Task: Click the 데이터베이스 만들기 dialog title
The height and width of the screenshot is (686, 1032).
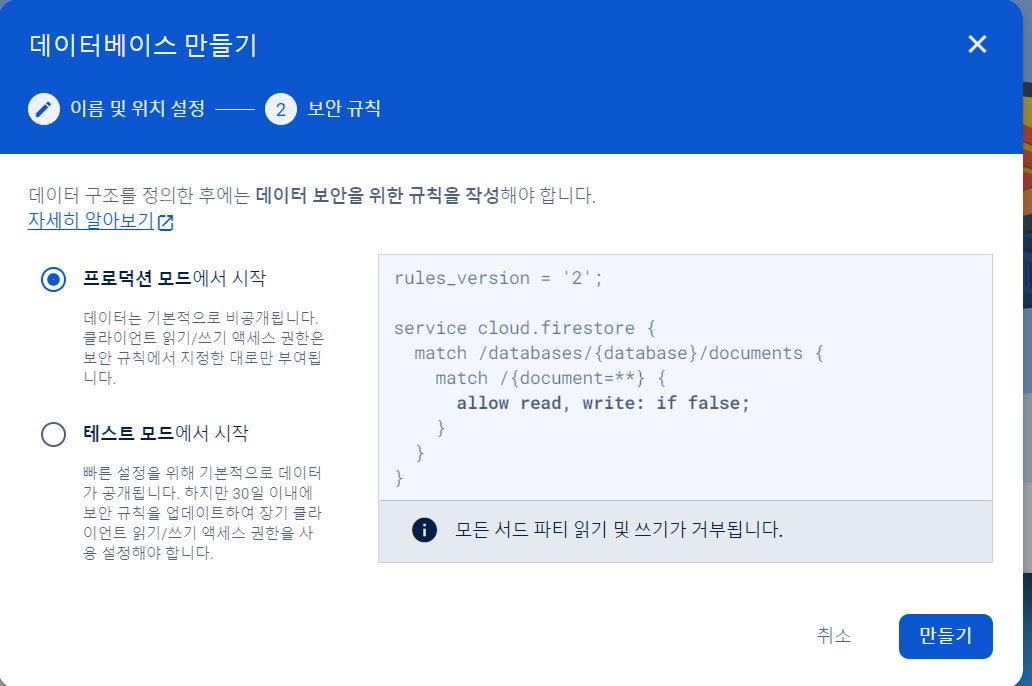Action: [x=143, y=45]
